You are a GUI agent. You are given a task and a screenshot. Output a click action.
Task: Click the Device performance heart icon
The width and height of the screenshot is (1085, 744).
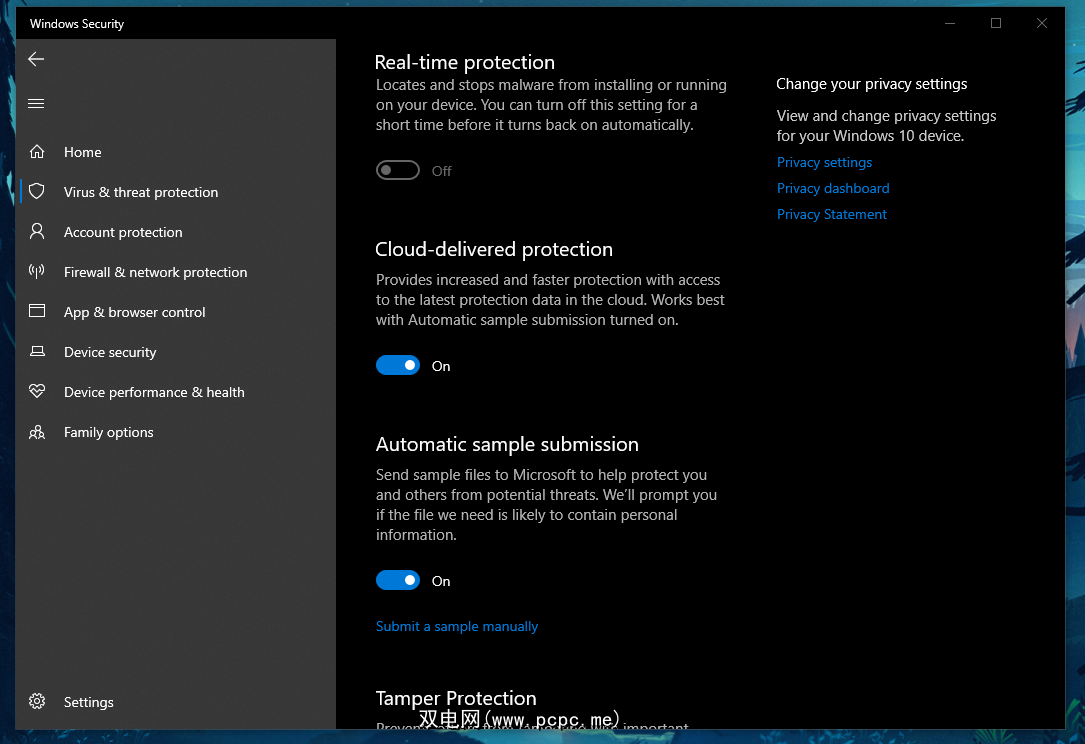pos(37,392)
